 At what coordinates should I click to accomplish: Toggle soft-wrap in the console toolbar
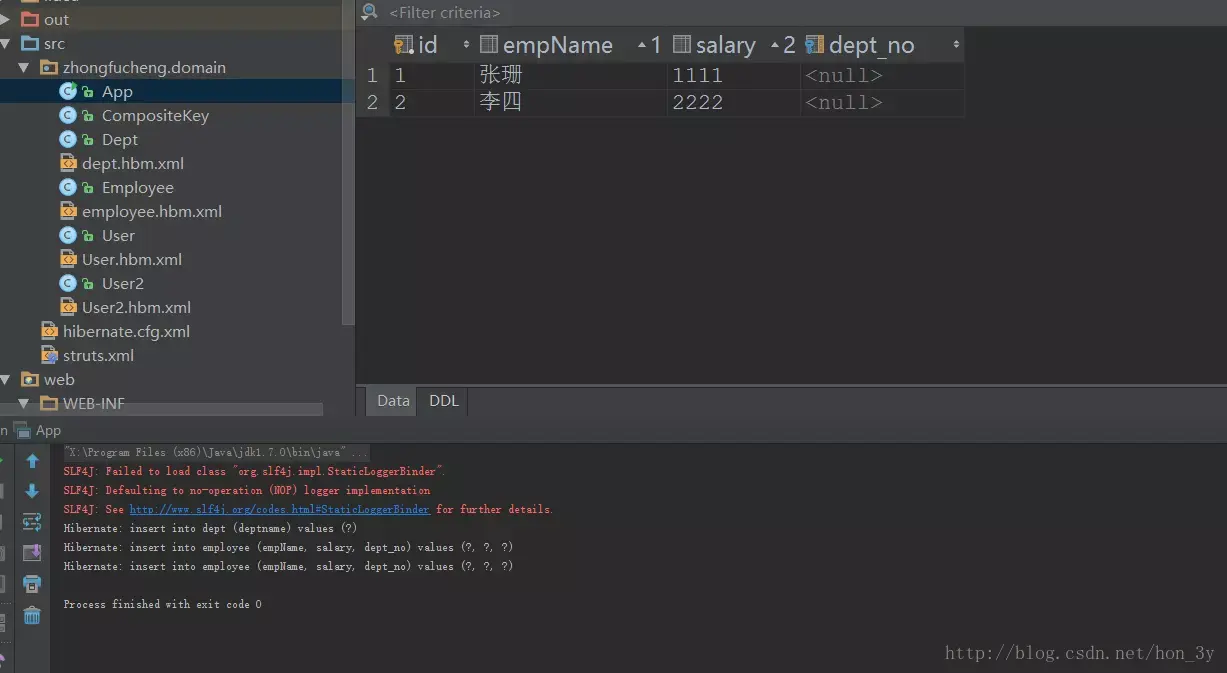[x=32, y=522]
